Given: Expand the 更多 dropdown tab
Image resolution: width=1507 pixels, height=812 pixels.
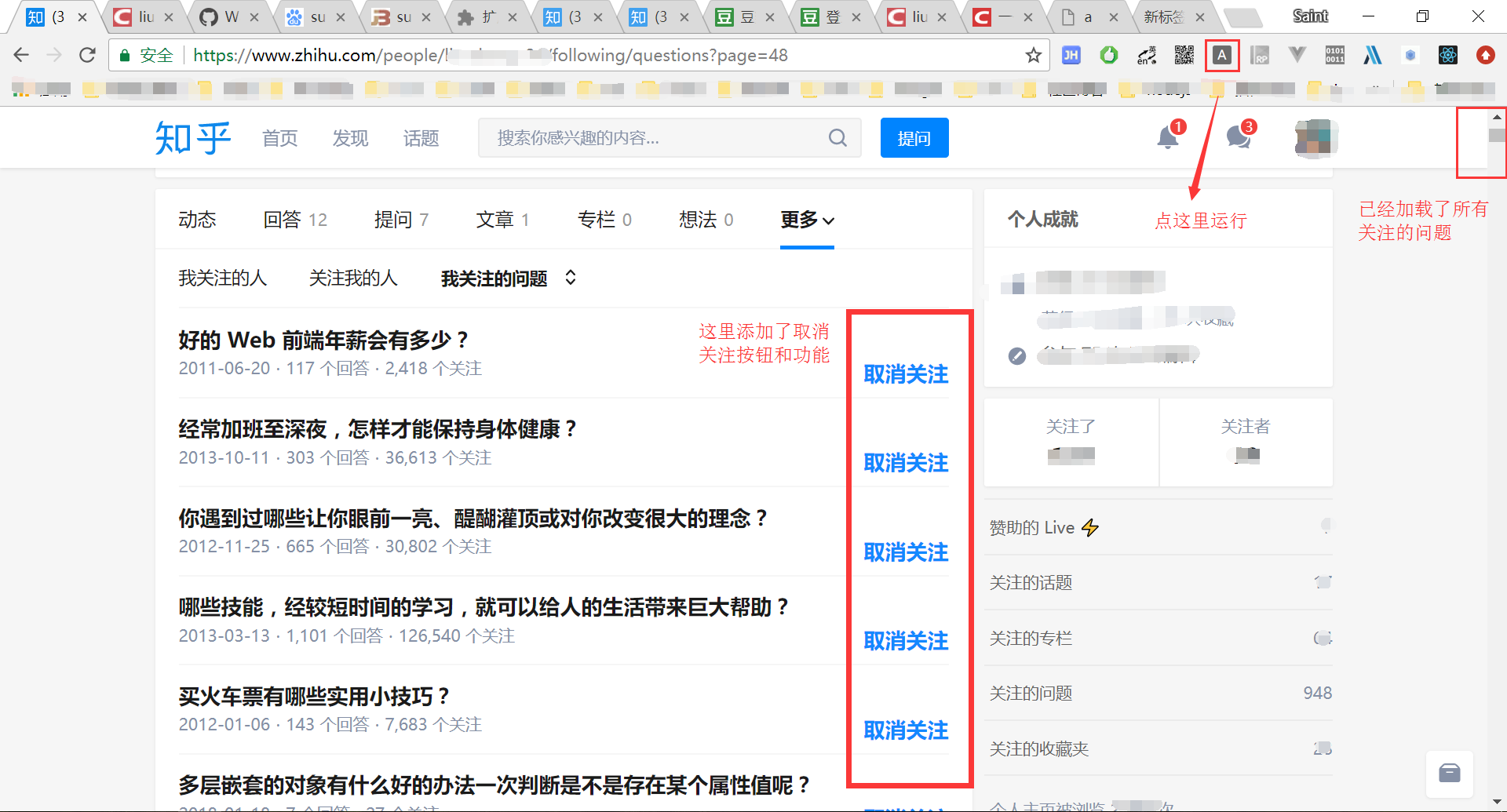Looking at the screenshot, I should click(x=807, y=220).
